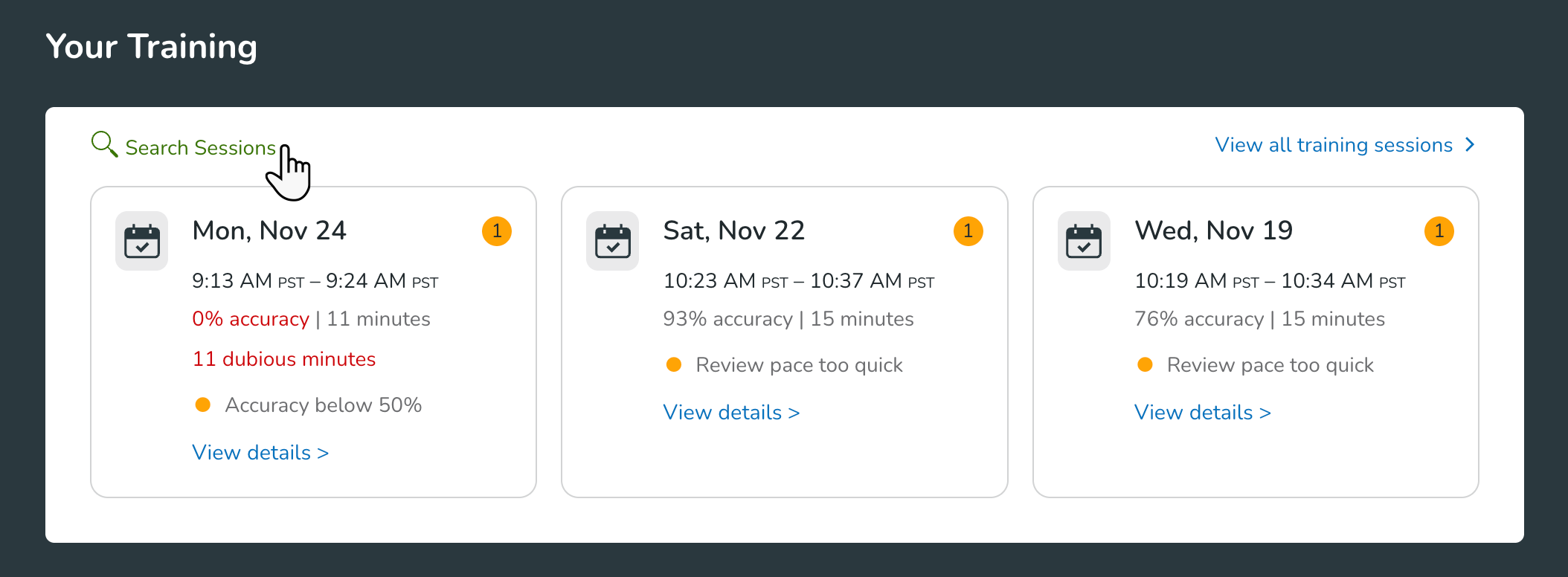
Task: Click calendar icon on Mon, Nov 24 card
Action: point(142,241)
